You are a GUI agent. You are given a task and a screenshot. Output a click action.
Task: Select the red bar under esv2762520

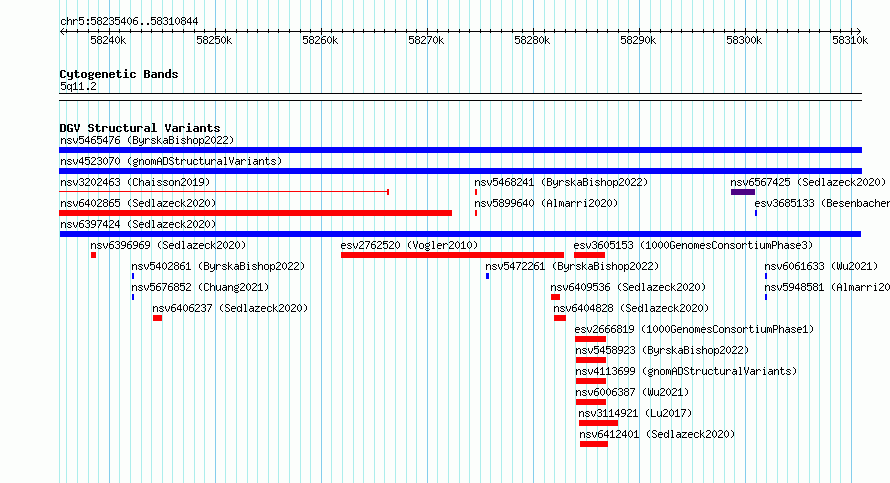[x=452, y=255]
